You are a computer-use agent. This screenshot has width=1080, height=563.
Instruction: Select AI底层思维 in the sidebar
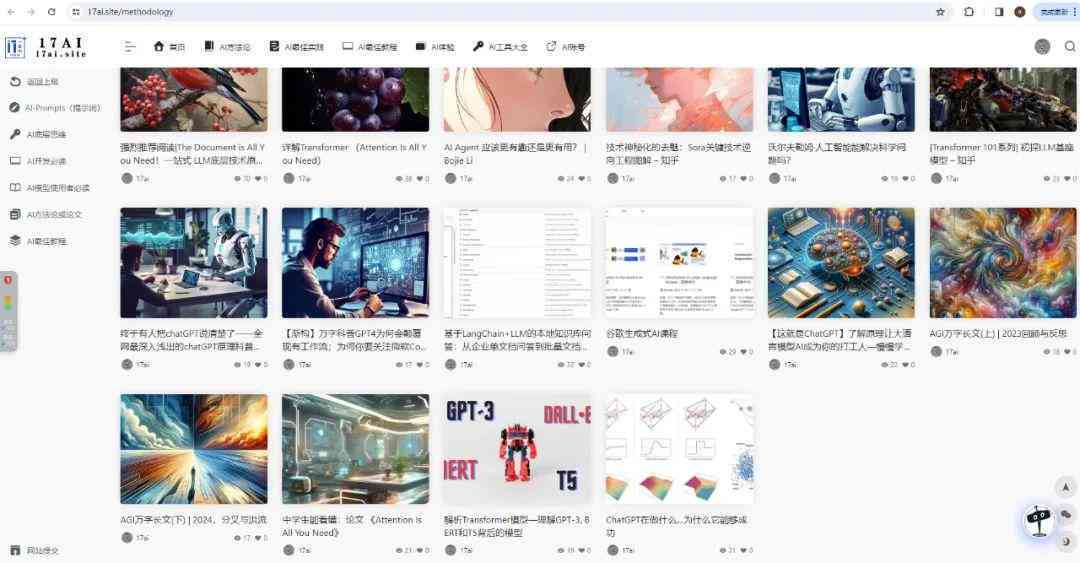(x=38, y=134)
